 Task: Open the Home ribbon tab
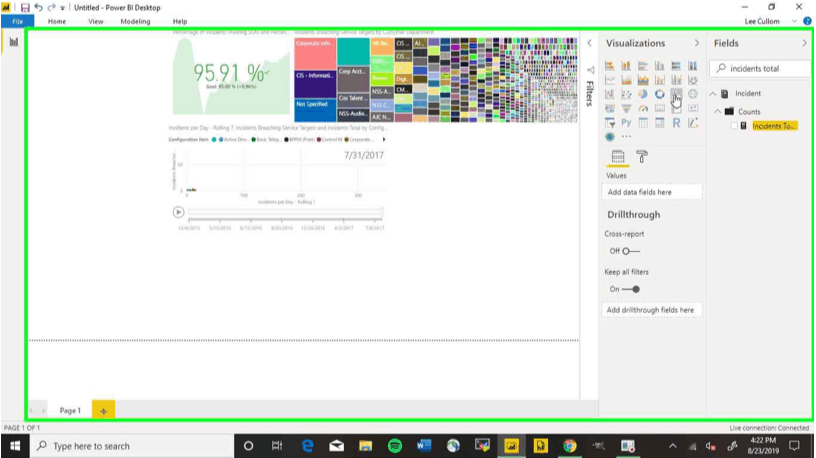[57, 21]
